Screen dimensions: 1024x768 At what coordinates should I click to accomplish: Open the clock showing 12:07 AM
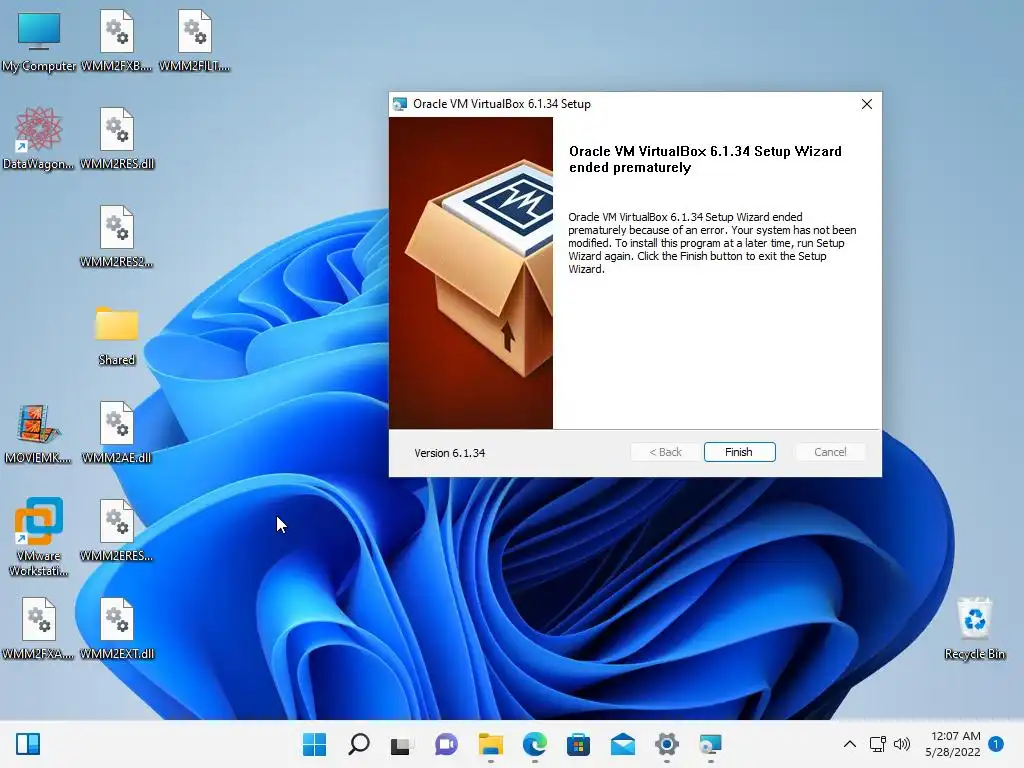pos(953,744)
